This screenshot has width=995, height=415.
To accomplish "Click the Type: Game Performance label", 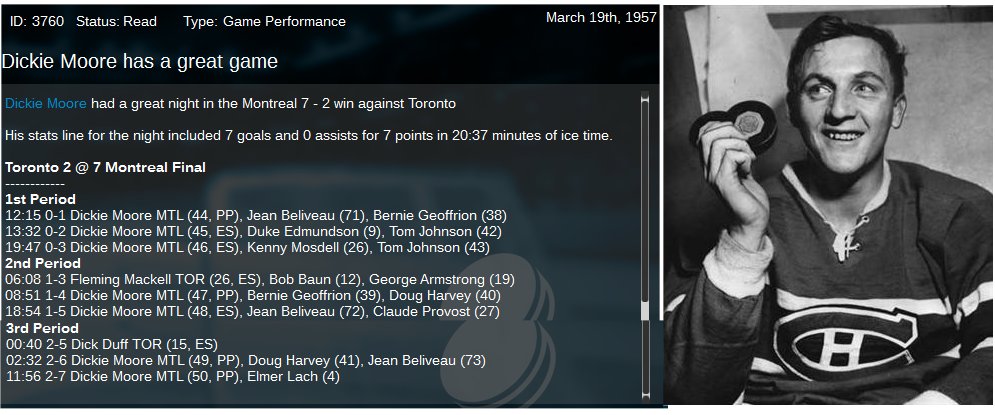I will (264, 21).
